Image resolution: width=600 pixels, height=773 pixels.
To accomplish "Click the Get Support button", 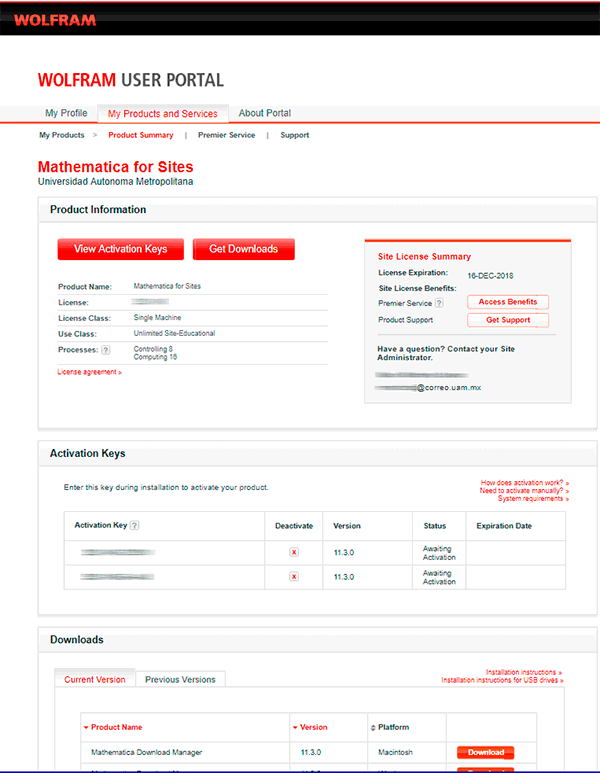I will click(x=507, y=320).
